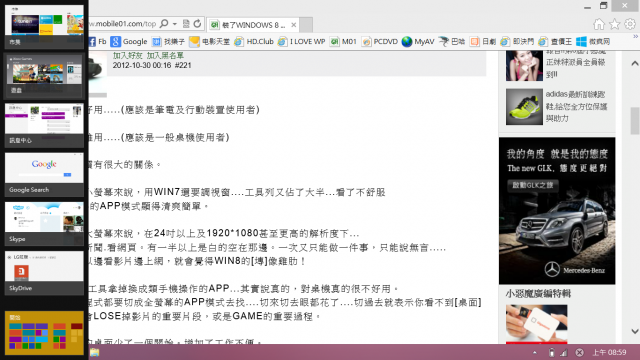The image size is (640, 360).
Task: Open the 開始 Start screen thumbnail
Action: point(44,333)
